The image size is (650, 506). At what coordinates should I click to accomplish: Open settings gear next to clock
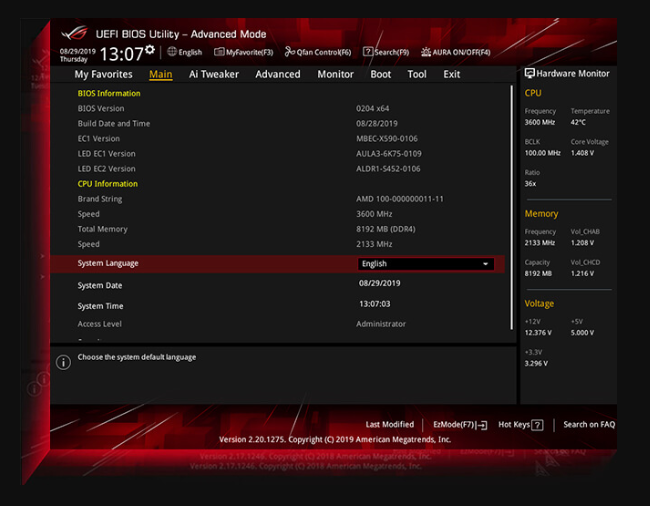(x=150, y=50)
